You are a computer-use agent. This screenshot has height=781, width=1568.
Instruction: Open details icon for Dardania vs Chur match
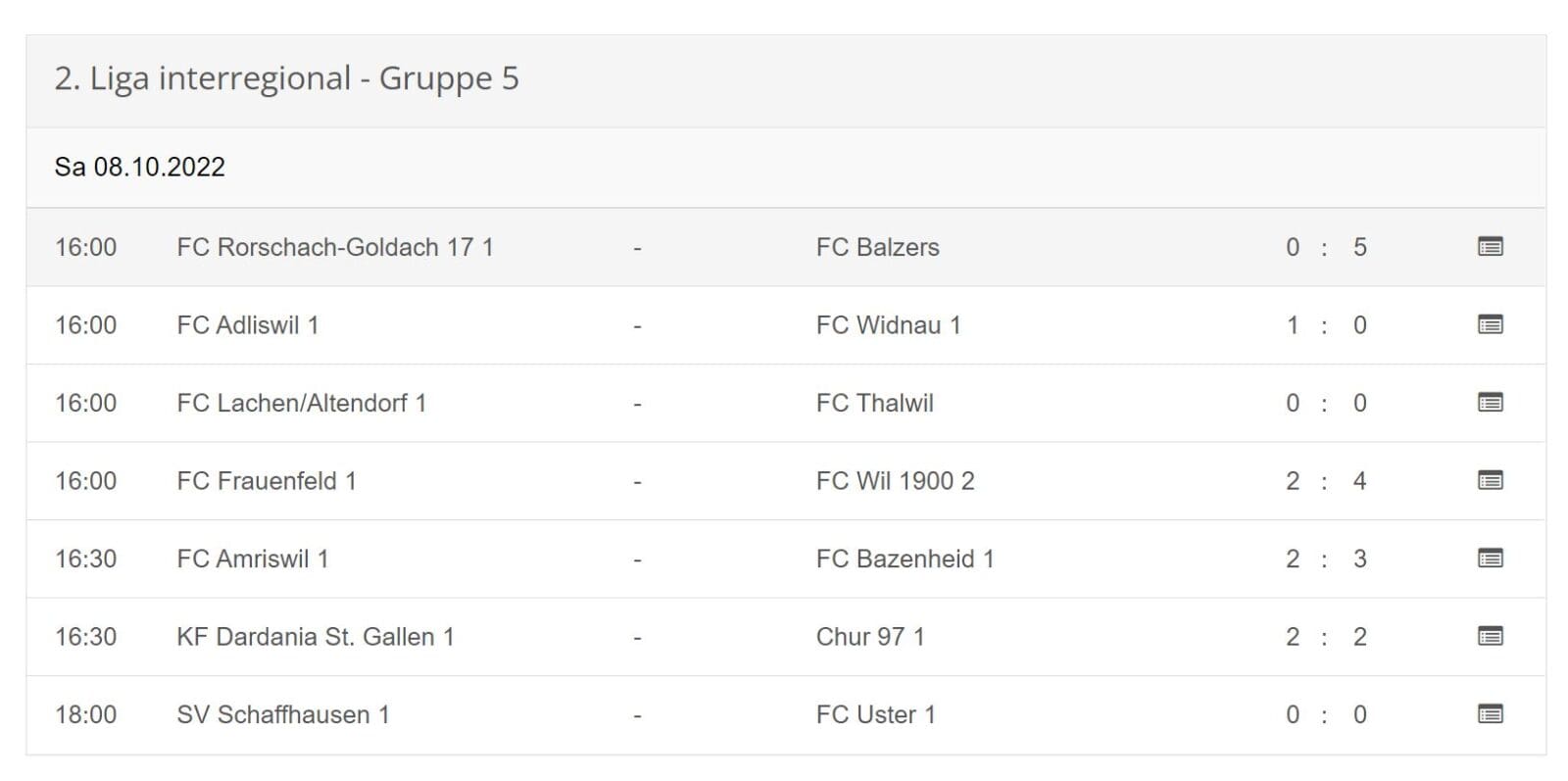click(1490, 637)
